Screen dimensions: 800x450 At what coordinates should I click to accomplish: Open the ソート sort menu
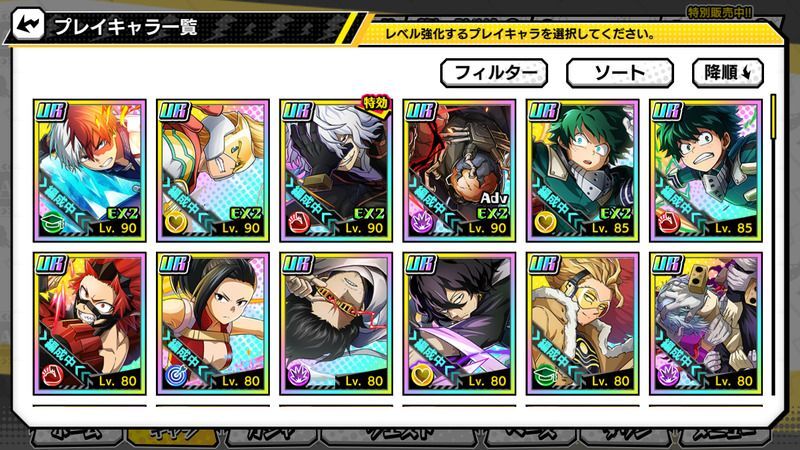coord(619,73)
